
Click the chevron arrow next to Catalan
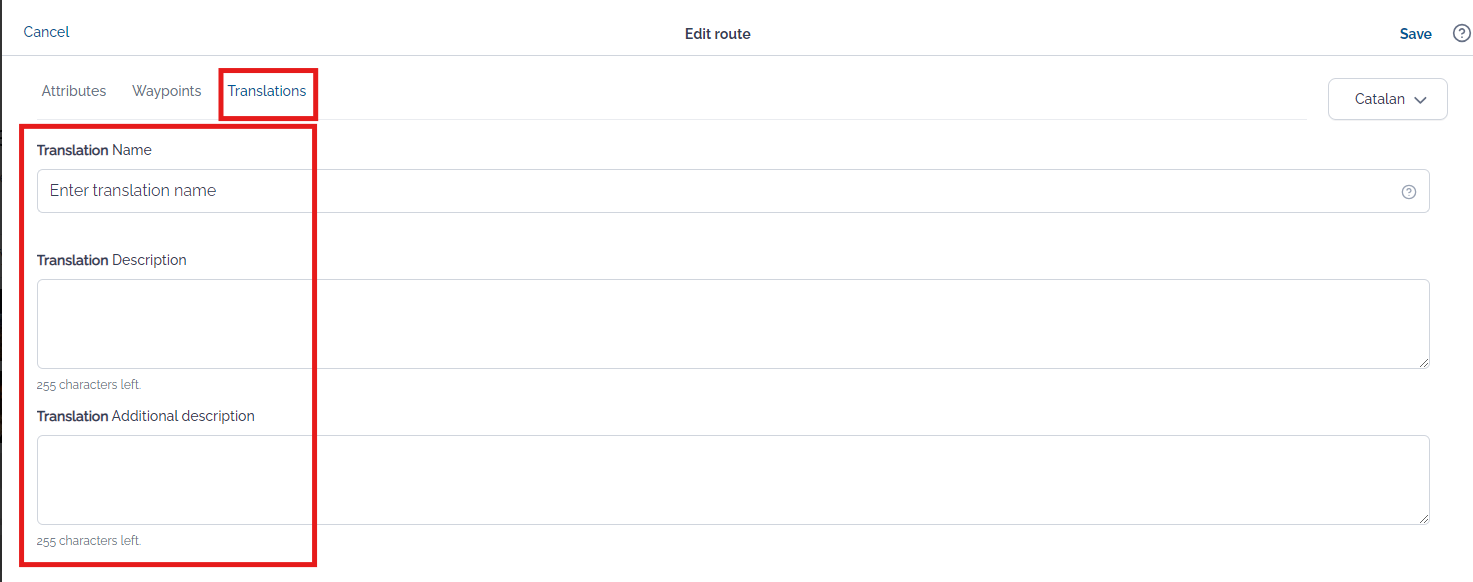pyautogui.click(x=1420, y=100)
